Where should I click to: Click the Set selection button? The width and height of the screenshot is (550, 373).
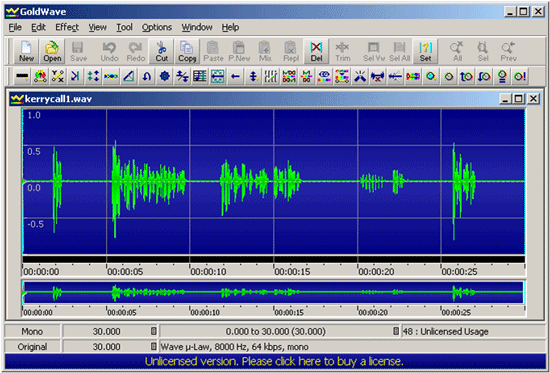[425, 51]
